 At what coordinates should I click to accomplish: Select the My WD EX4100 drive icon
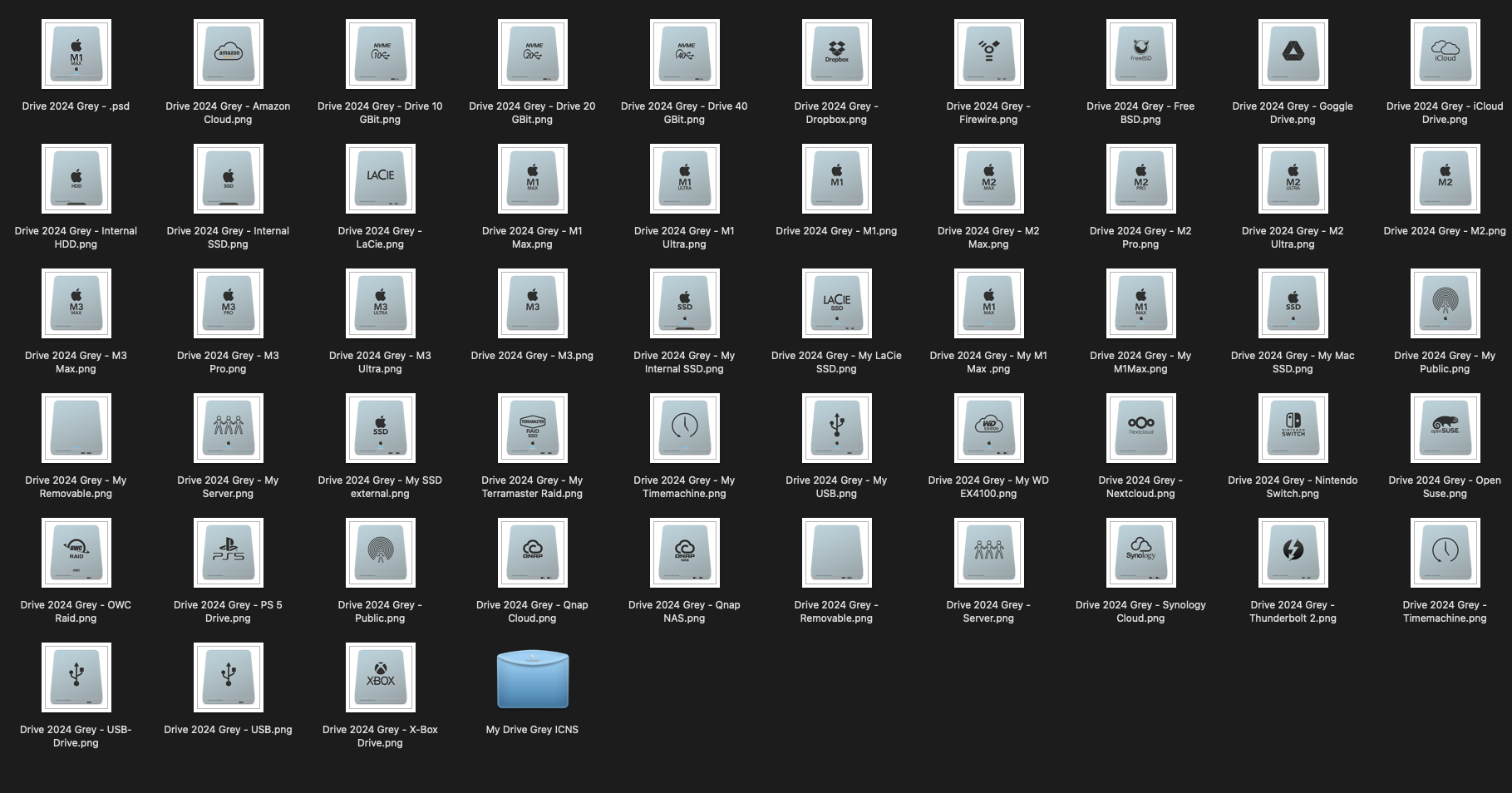pyautogui.click(x=988, y=428)
